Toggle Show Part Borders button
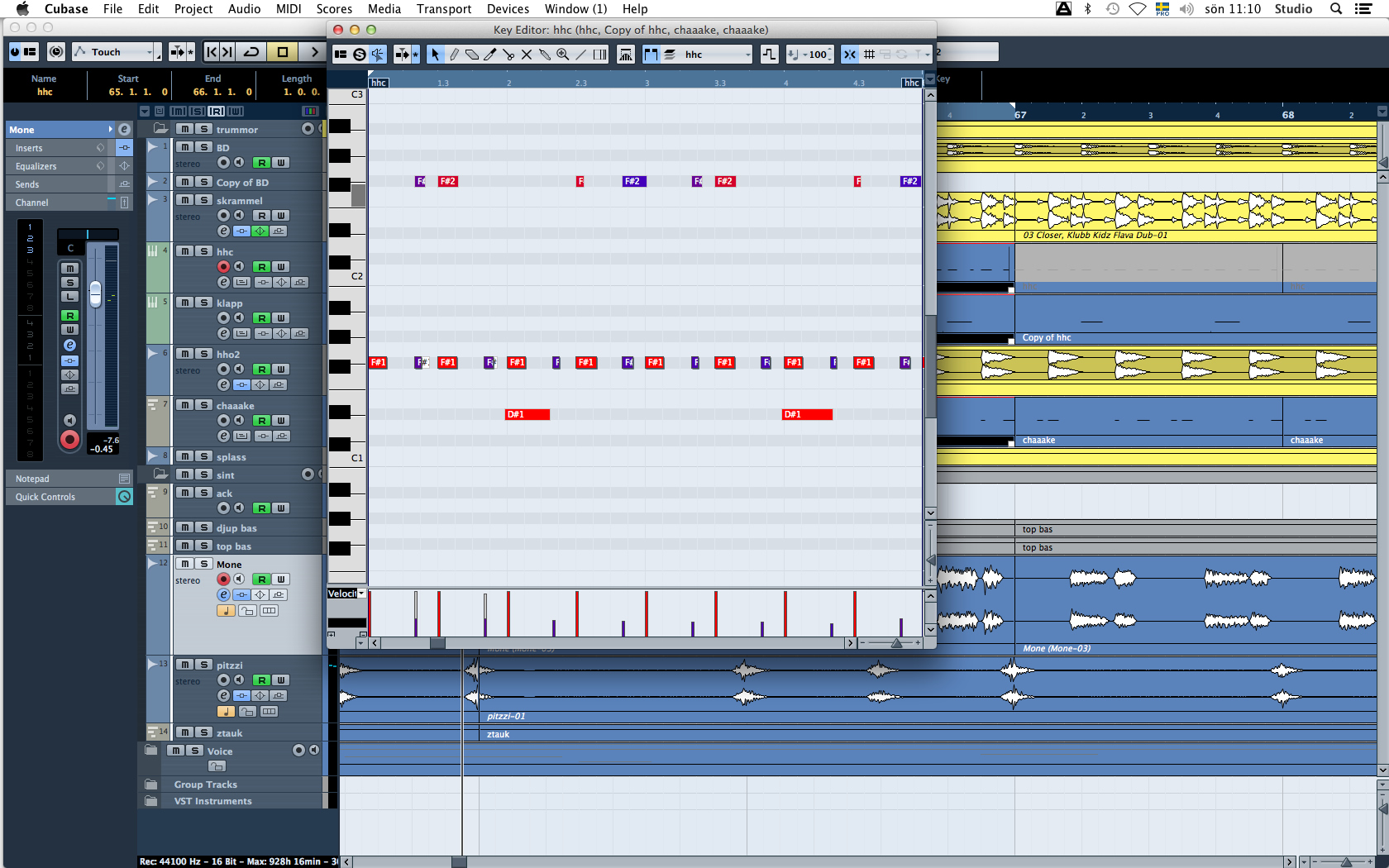 [651, 55]
